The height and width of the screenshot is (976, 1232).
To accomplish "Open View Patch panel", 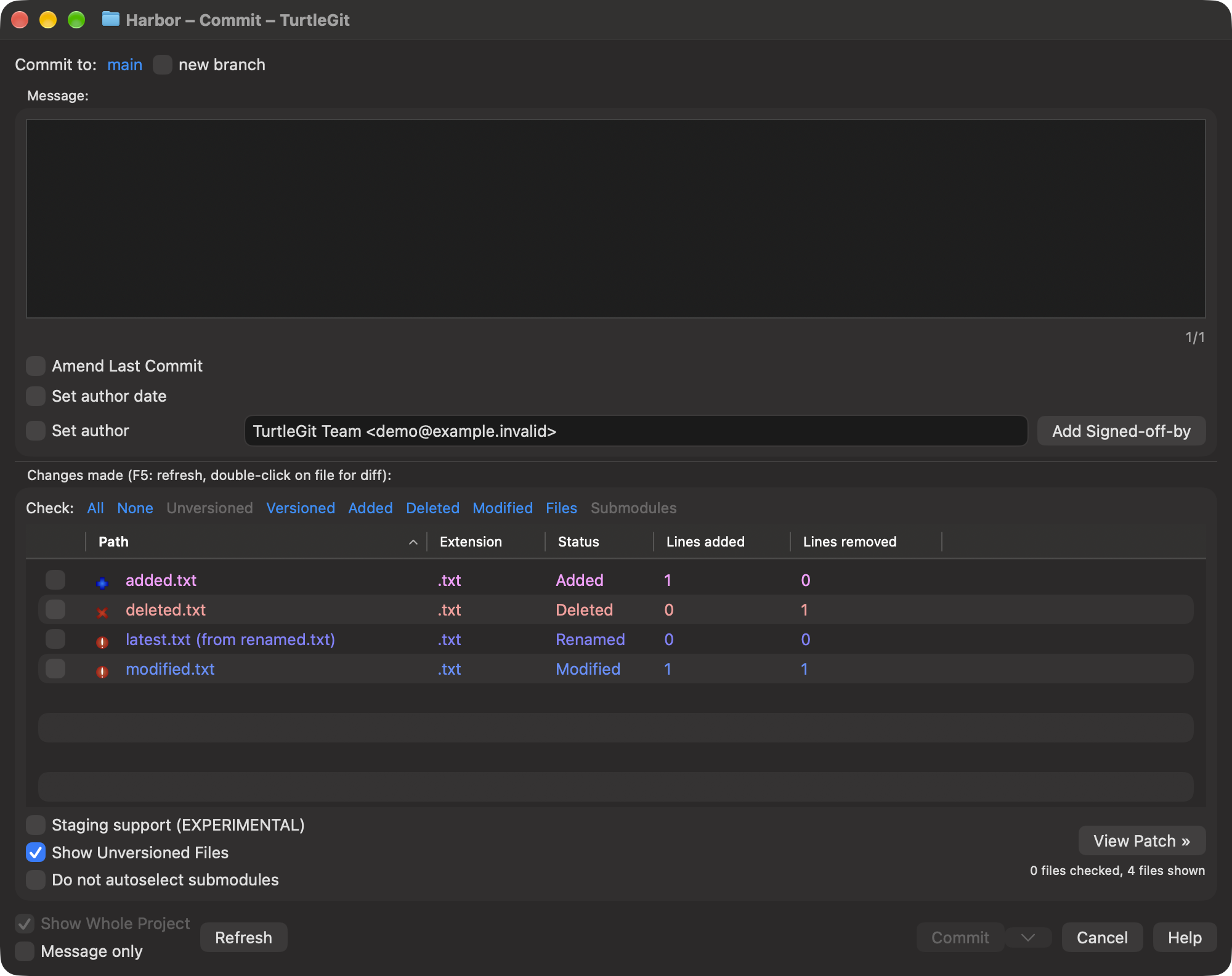I will [x=1141, y=841].
